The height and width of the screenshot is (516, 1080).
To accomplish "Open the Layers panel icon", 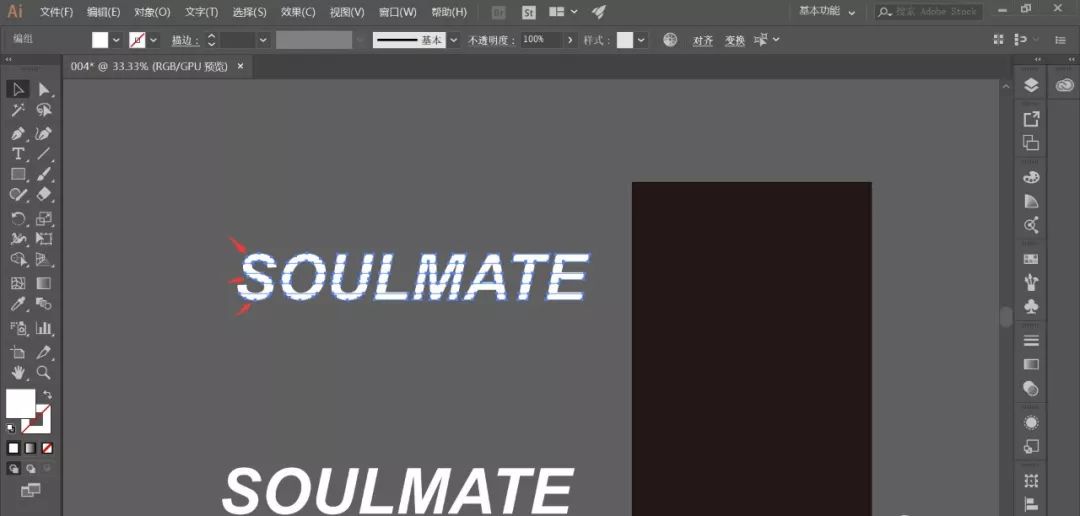I will 1031,86.
